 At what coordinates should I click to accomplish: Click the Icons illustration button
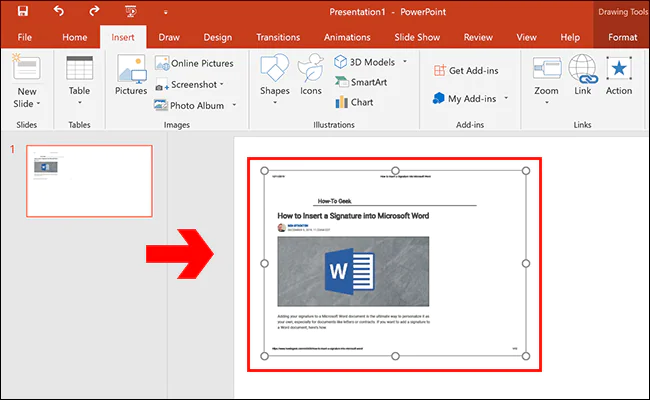pos(311,75)
